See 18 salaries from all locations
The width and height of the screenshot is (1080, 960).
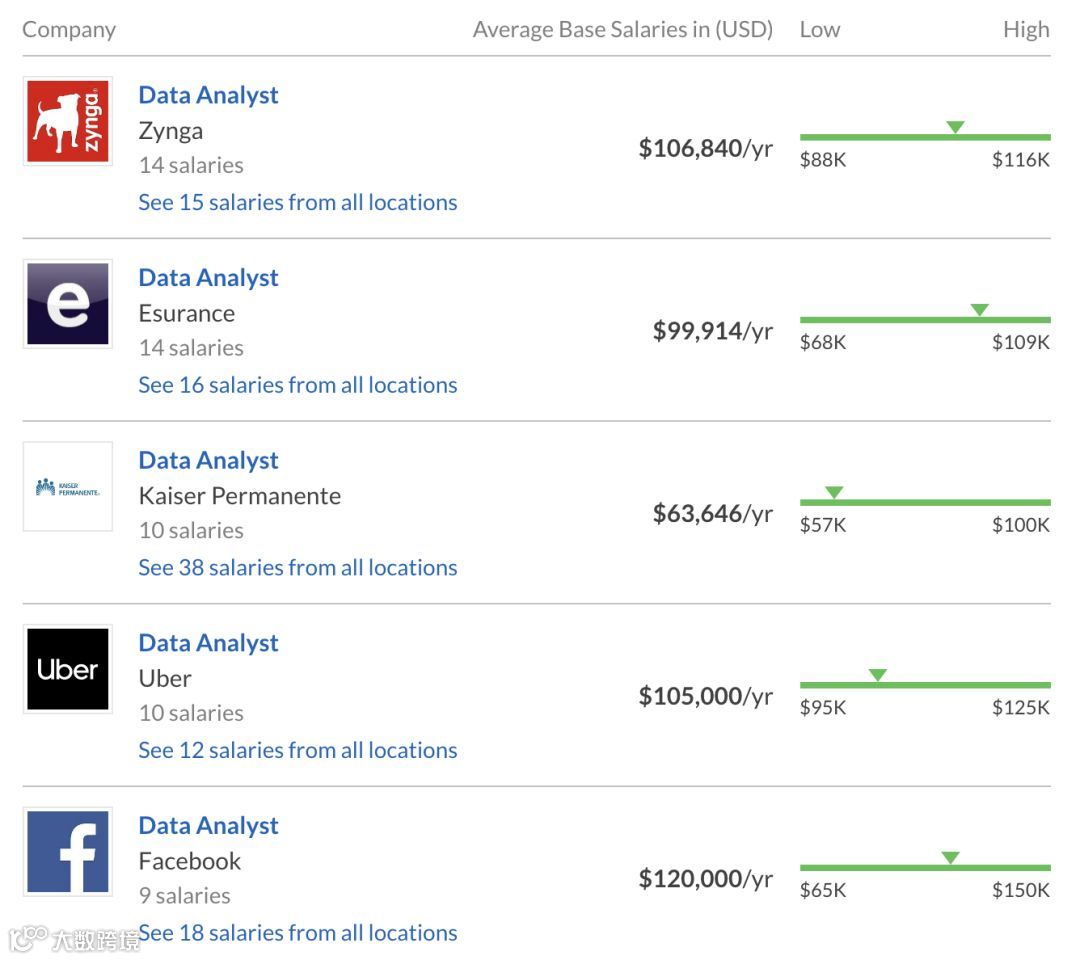297,933
